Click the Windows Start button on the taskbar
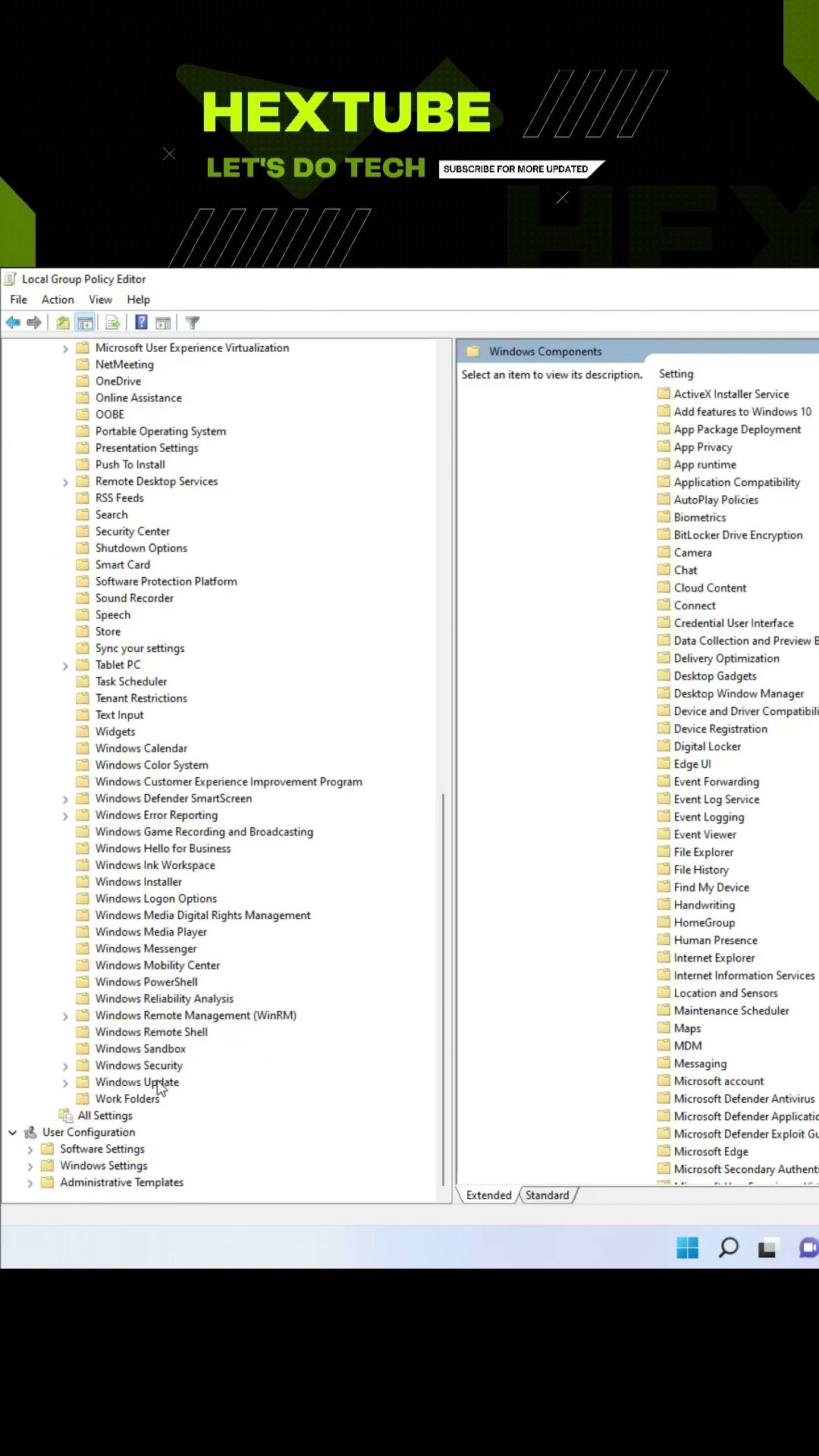The height and width of the screenshot is (1456, 819). (688, 1247)
